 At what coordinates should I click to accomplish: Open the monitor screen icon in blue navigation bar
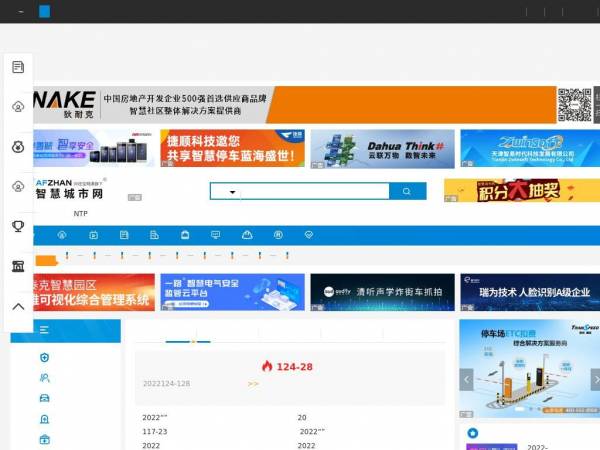215,235
